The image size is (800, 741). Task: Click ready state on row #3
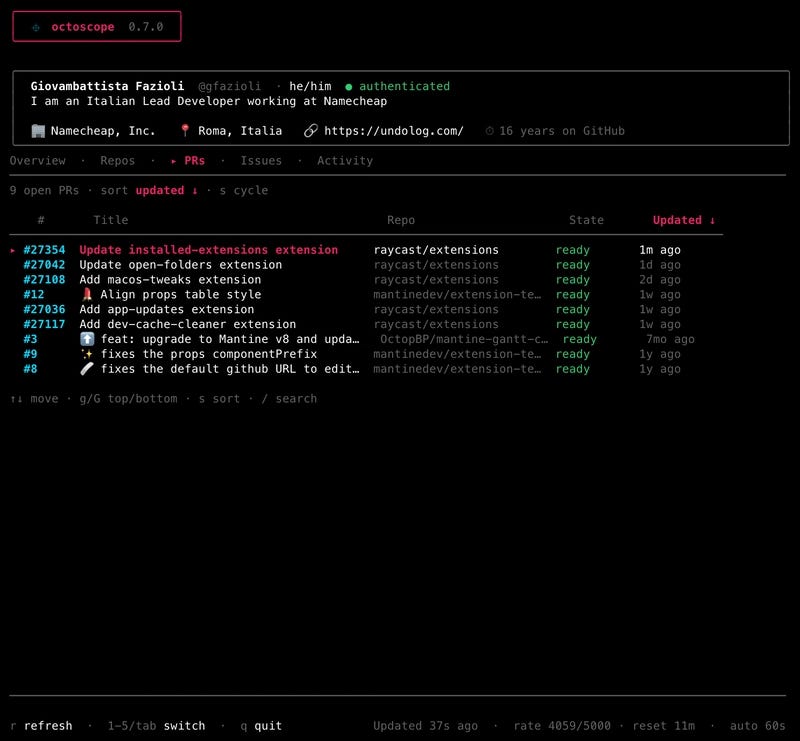pyautogui.click(x=579, y=339)
